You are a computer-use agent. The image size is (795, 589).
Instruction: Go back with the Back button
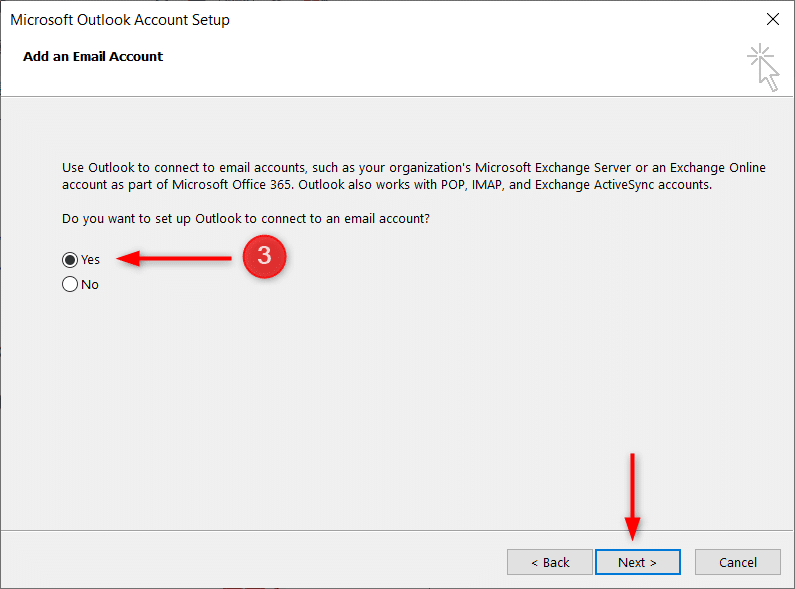click(549, 562)
